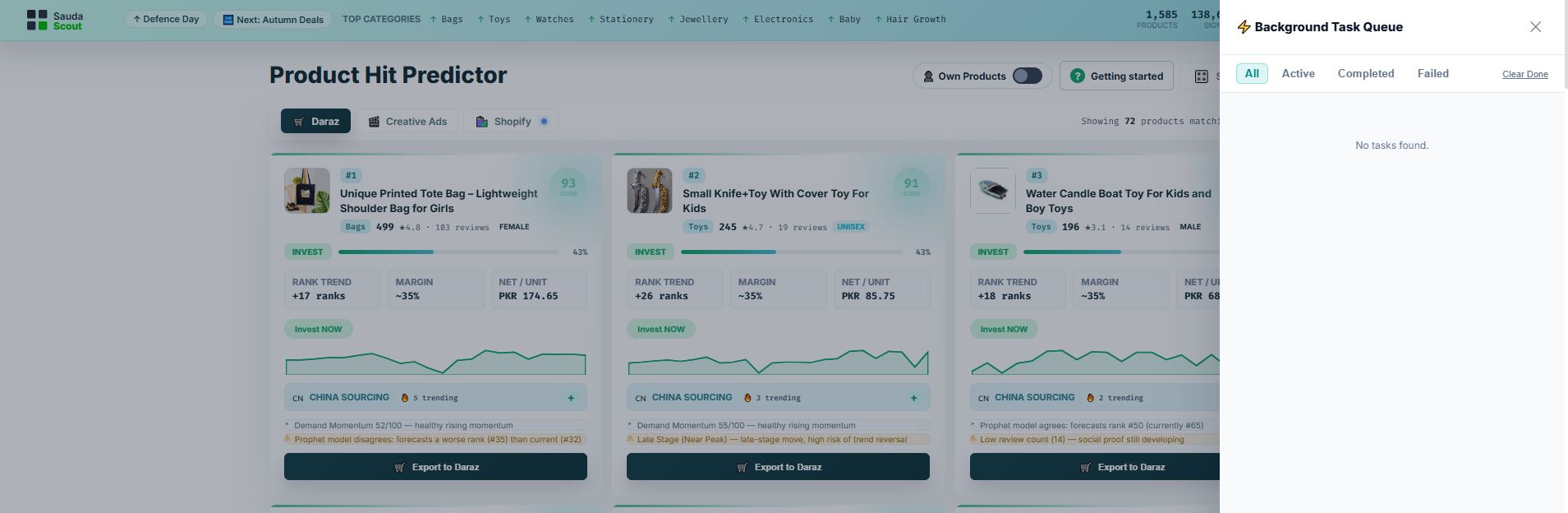Pick the Jewellery top category
The height and width of the screenshot is (513, 1568).
pyautogui.click(x=697, y=19)
